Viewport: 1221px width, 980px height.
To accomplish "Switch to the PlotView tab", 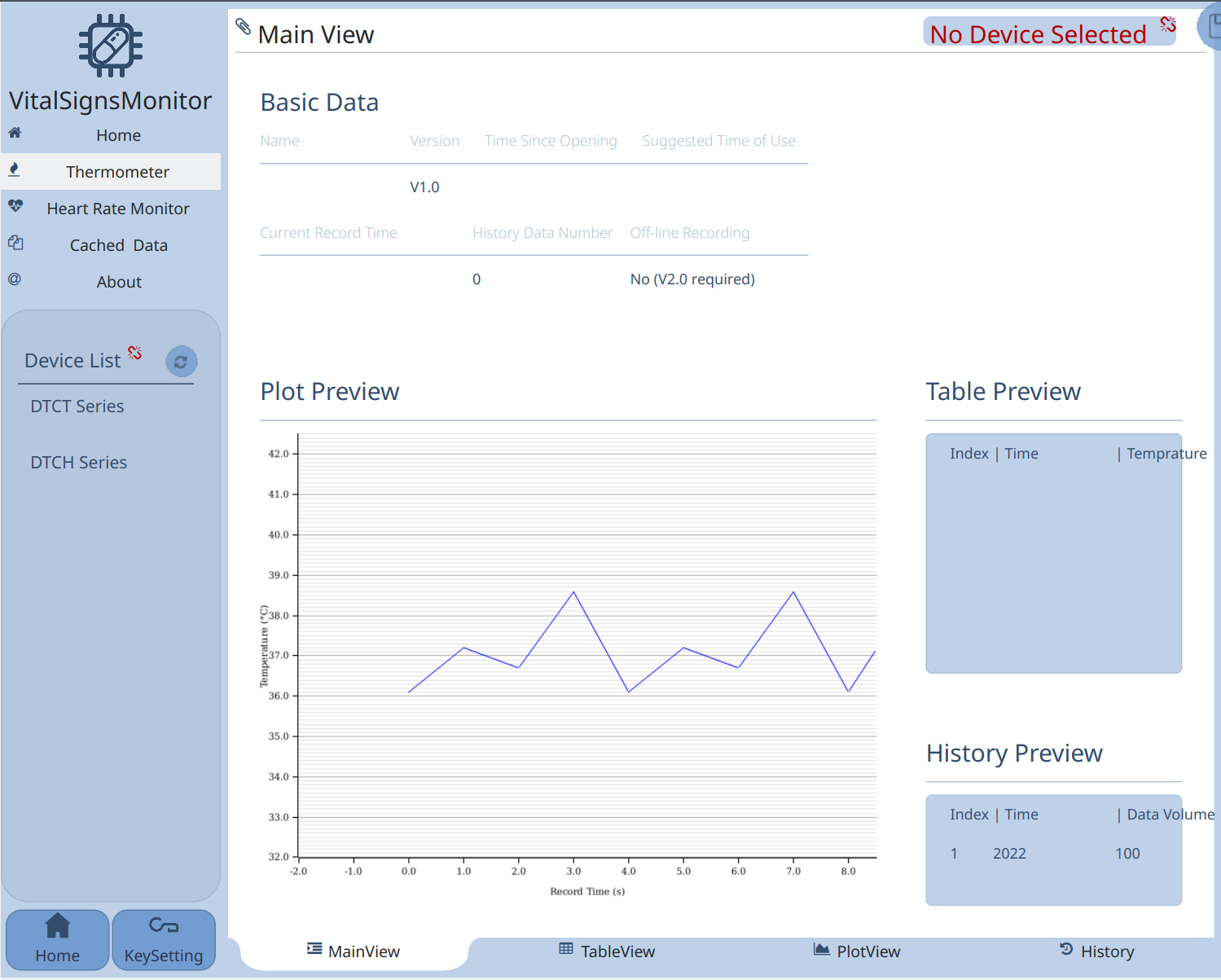I will 857,951.
